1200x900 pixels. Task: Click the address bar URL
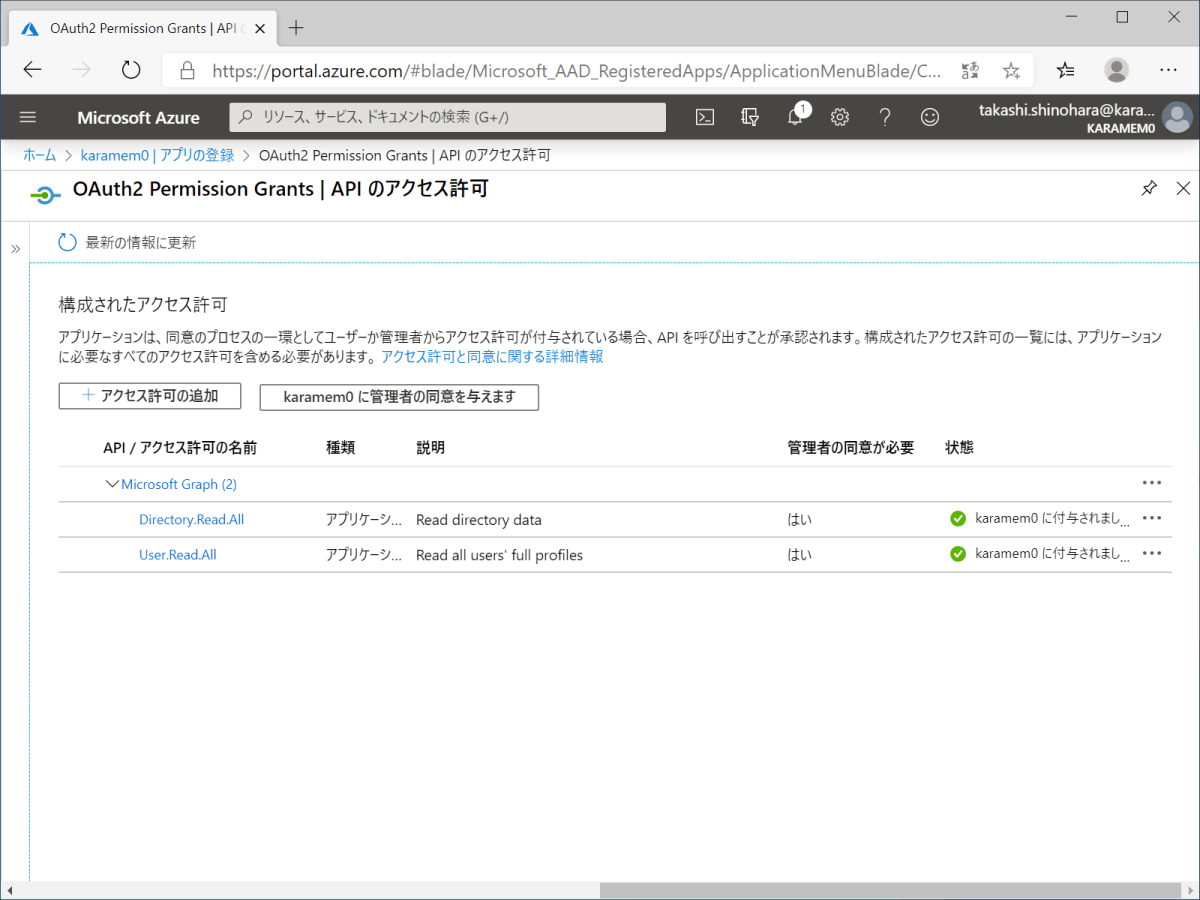pos(576,71)
